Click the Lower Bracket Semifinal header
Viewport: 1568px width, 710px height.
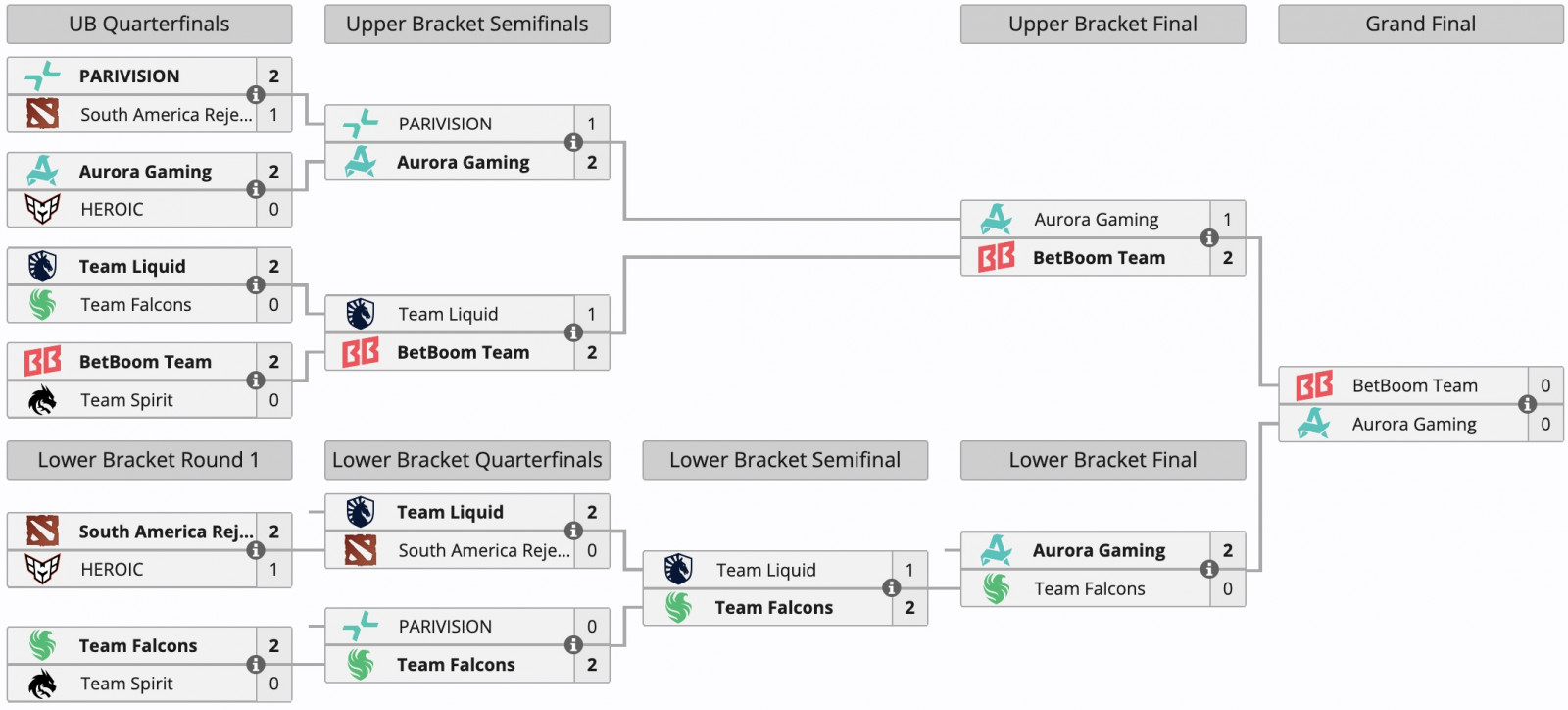(784, 460)
